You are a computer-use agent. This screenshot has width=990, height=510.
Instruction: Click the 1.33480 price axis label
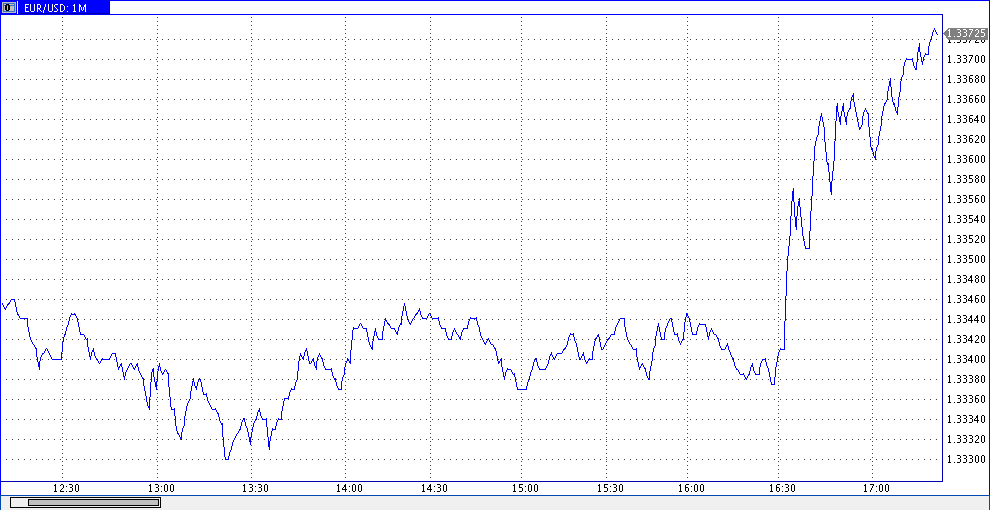[x=967, y=280]
